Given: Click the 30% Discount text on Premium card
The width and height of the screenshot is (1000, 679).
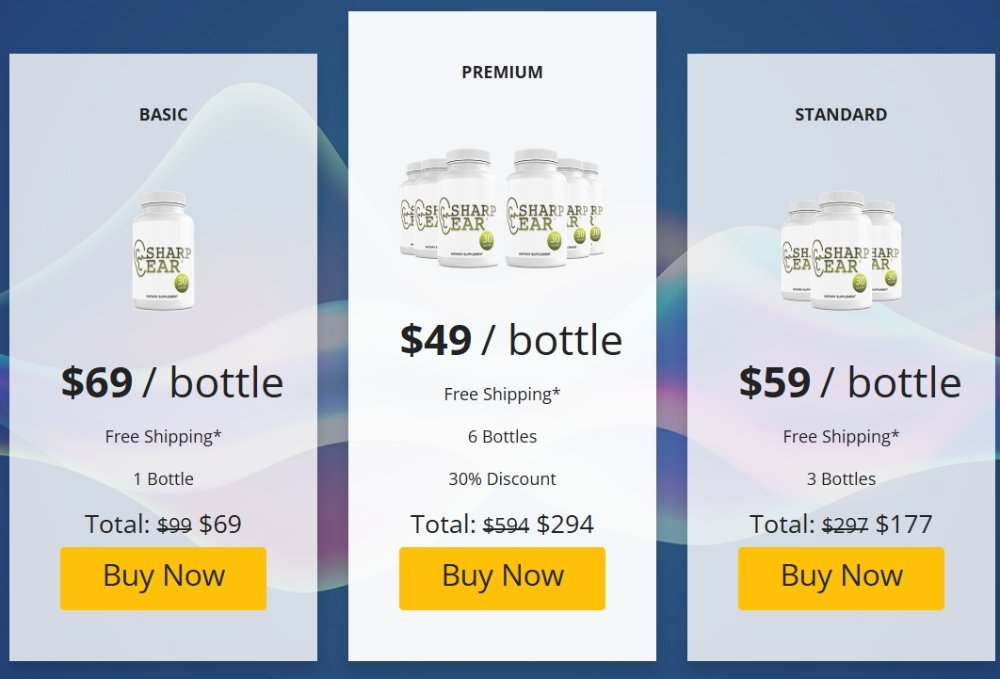Looking at the screenshot, I should click(502, 478).
